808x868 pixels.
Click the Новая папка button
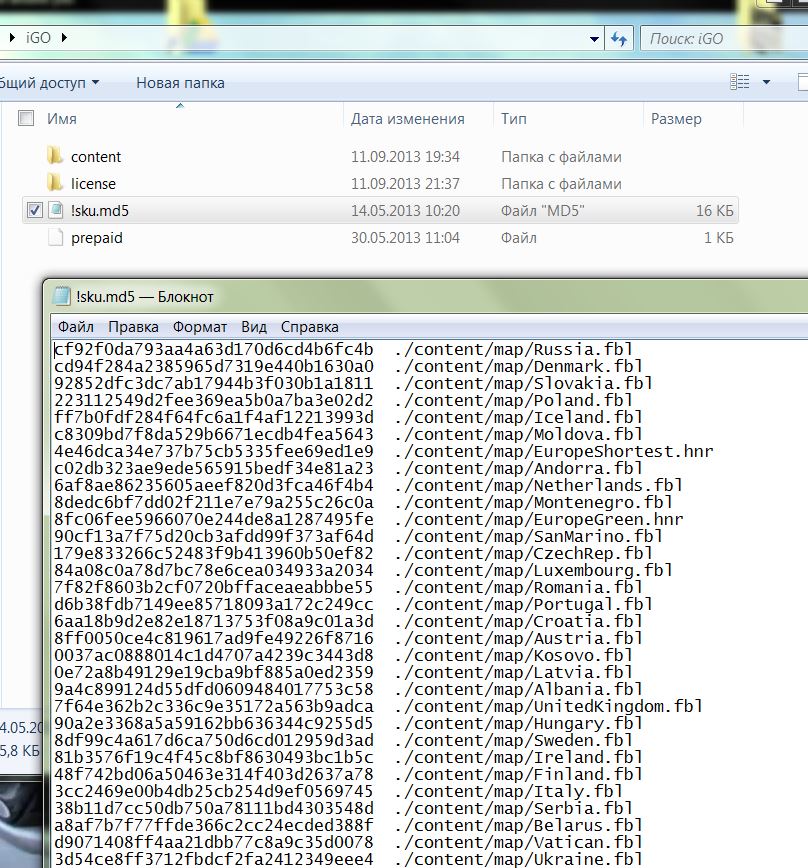(180, 82)
